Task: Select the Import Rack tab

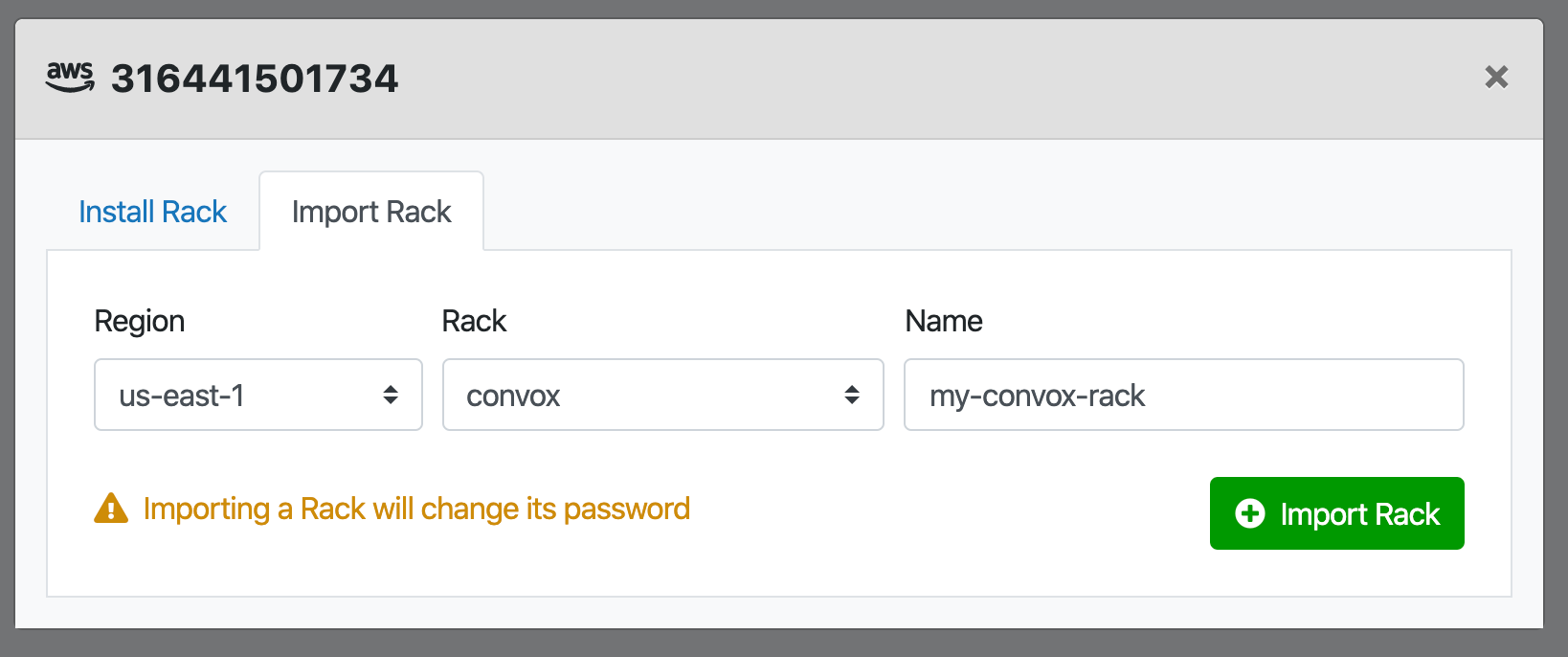Action: tap(371, 212)
